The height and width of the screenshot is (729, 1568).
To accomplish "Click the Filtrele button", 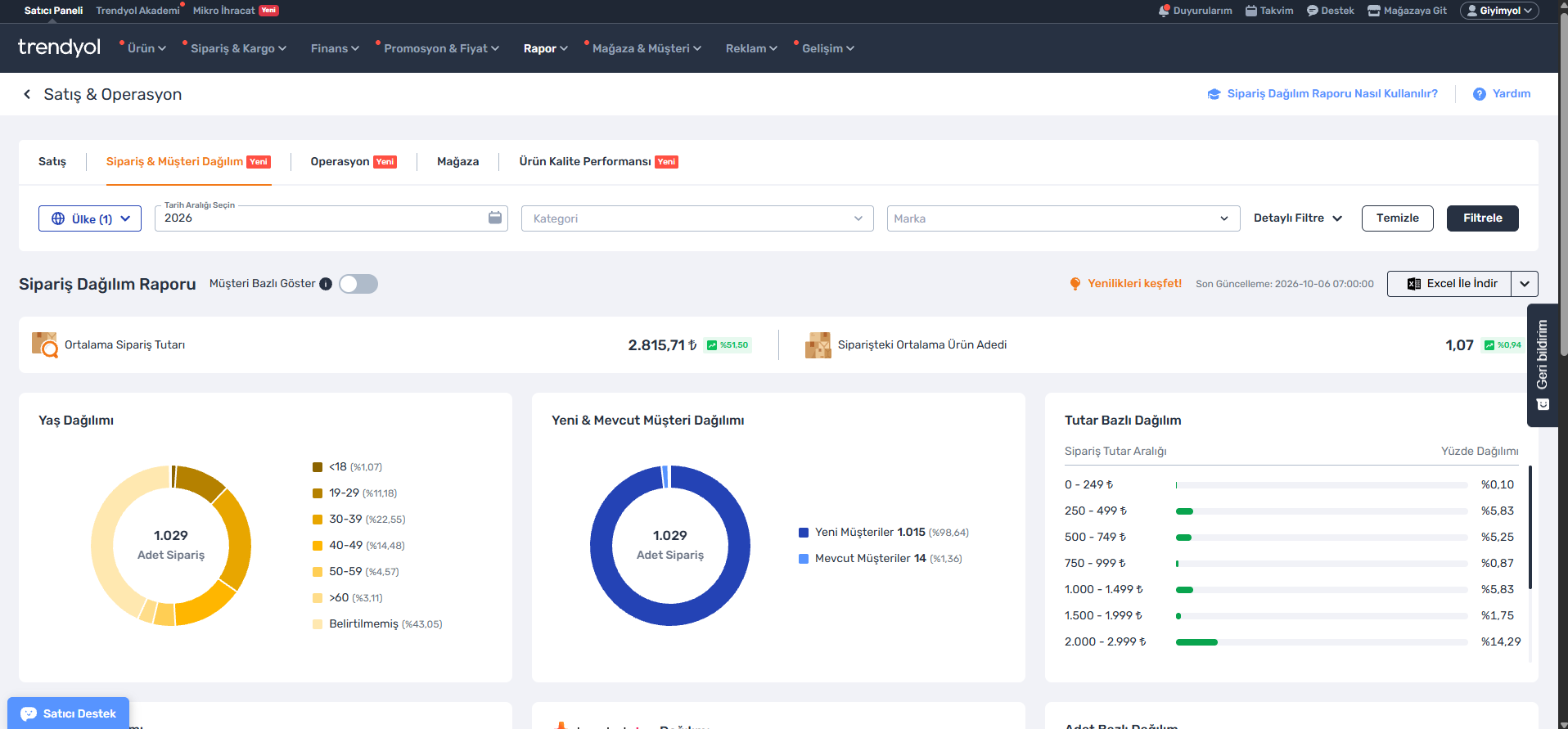I will click(1482, 218).
